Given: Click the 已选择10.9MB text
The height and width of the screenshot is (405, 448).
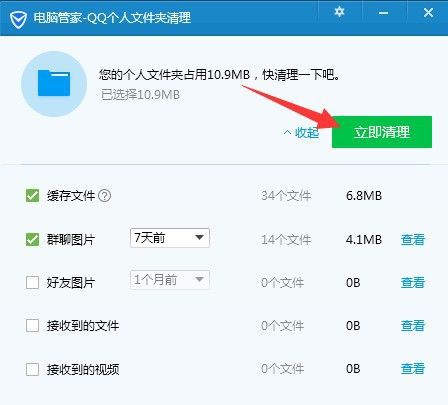Looking at the screenshot, I should coord(140,95).
